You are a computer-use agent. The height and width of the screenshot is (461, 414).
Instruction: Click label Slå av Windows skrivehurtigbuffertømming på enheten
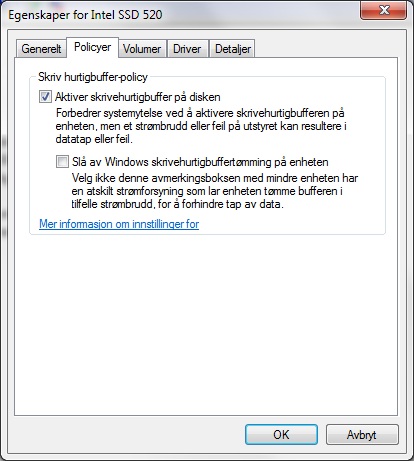point(200,162)
